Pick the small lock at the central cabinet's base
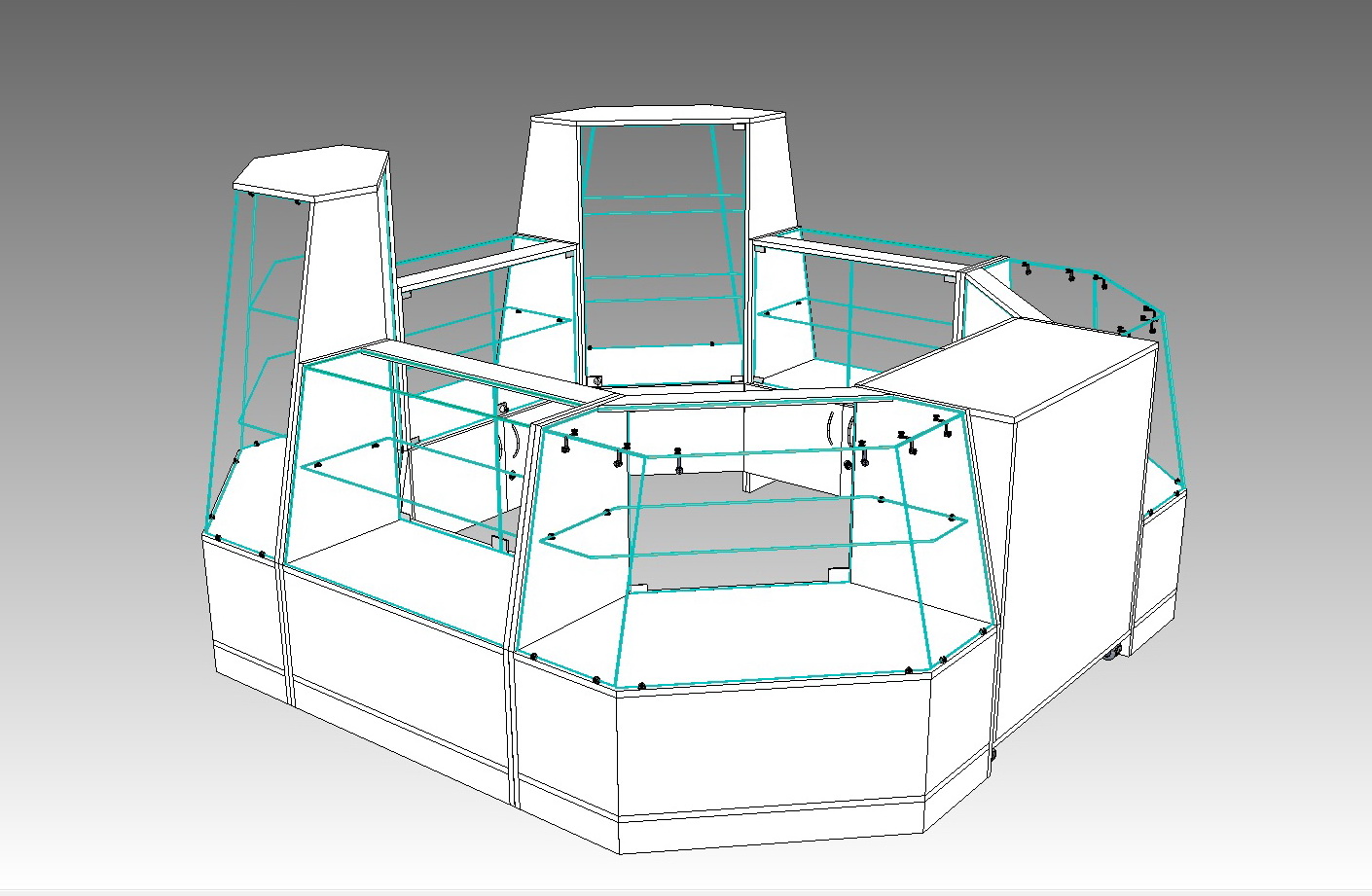The image size is (1372, 896). [x=596, y=381]
